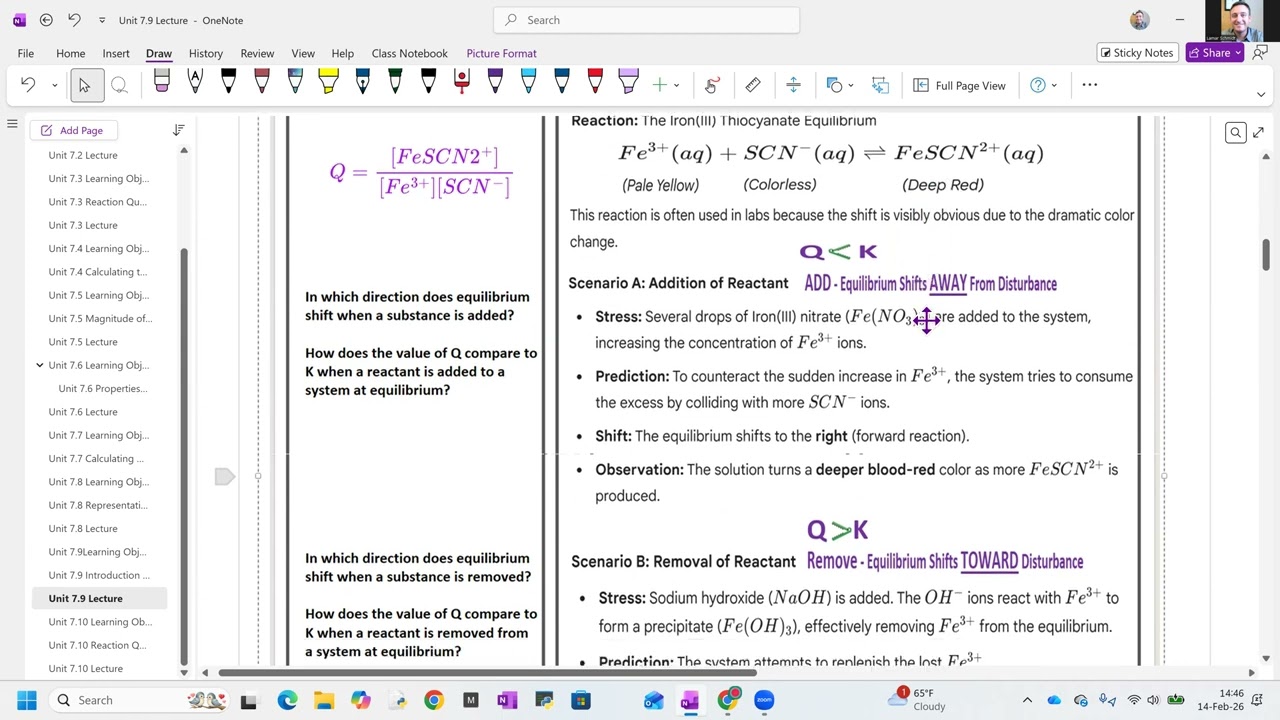Switch to the Insert tab

[x=116, y=53]
